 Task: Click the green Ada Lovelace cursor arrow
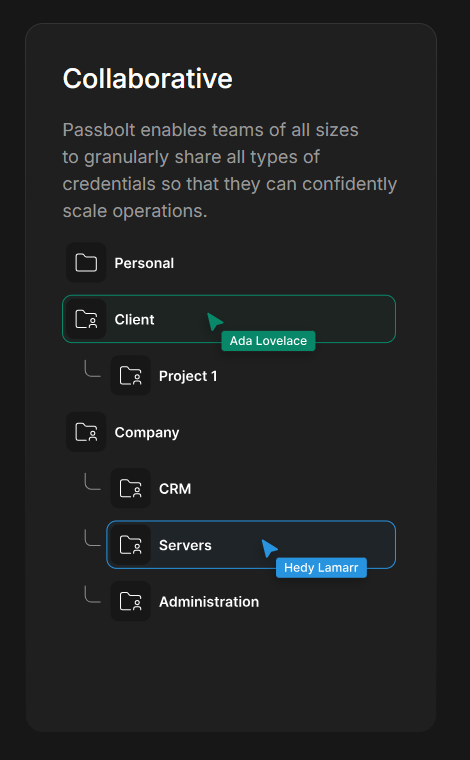point(214,321)
